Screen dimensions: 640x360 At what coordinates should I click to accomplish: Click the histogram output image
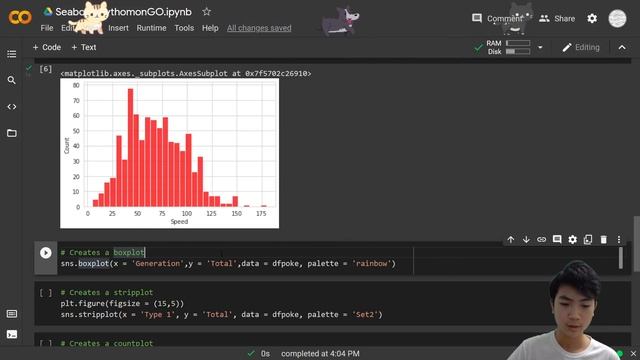click(169, 153)
